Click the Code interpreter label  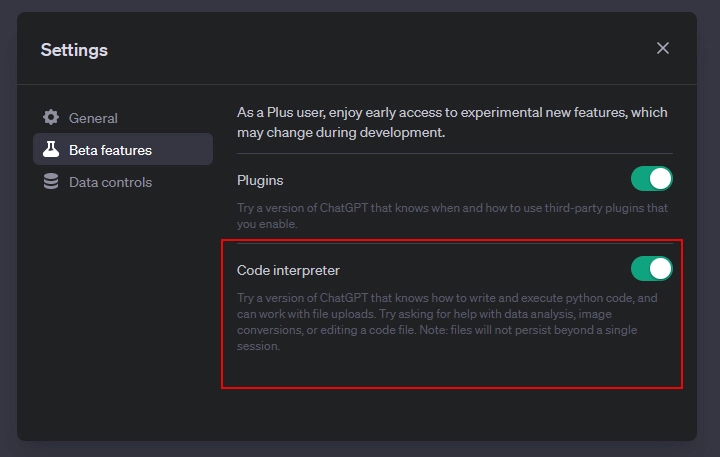click(288, 270)
